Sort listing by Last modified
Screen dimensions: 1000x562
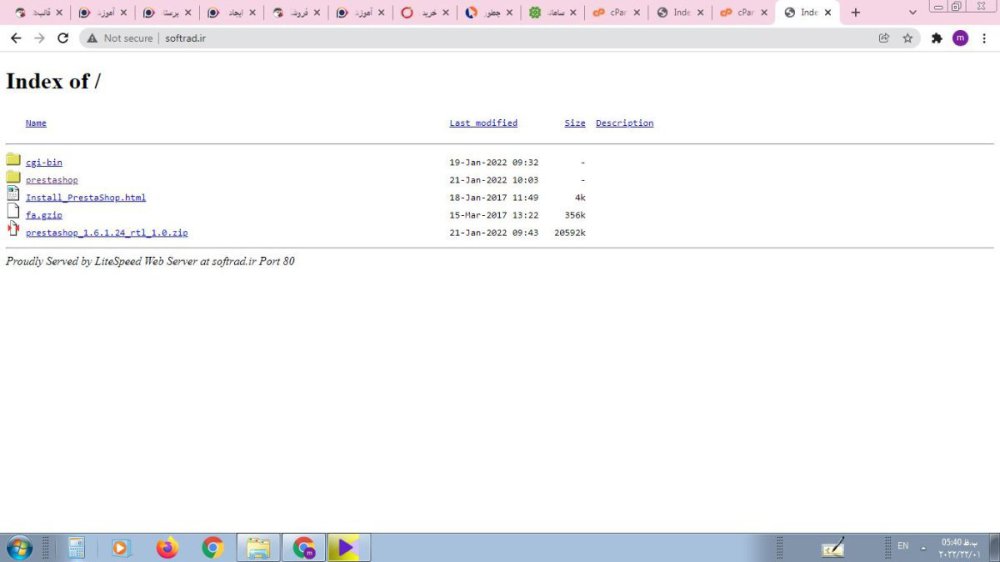pyautogui.click(x=483, y=123)
